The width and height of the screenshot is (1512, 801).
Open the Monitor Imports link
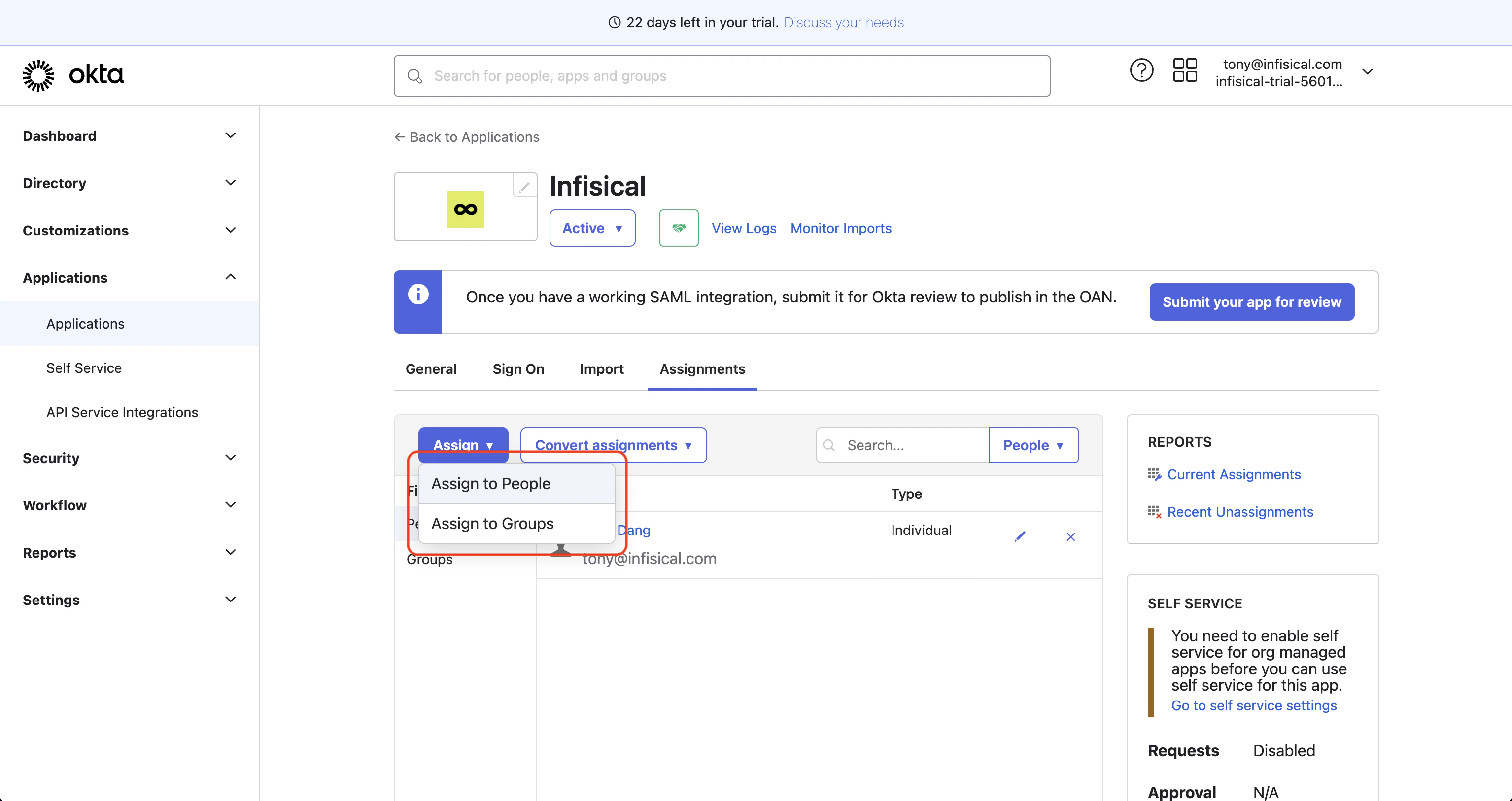[x=841, y=228]
